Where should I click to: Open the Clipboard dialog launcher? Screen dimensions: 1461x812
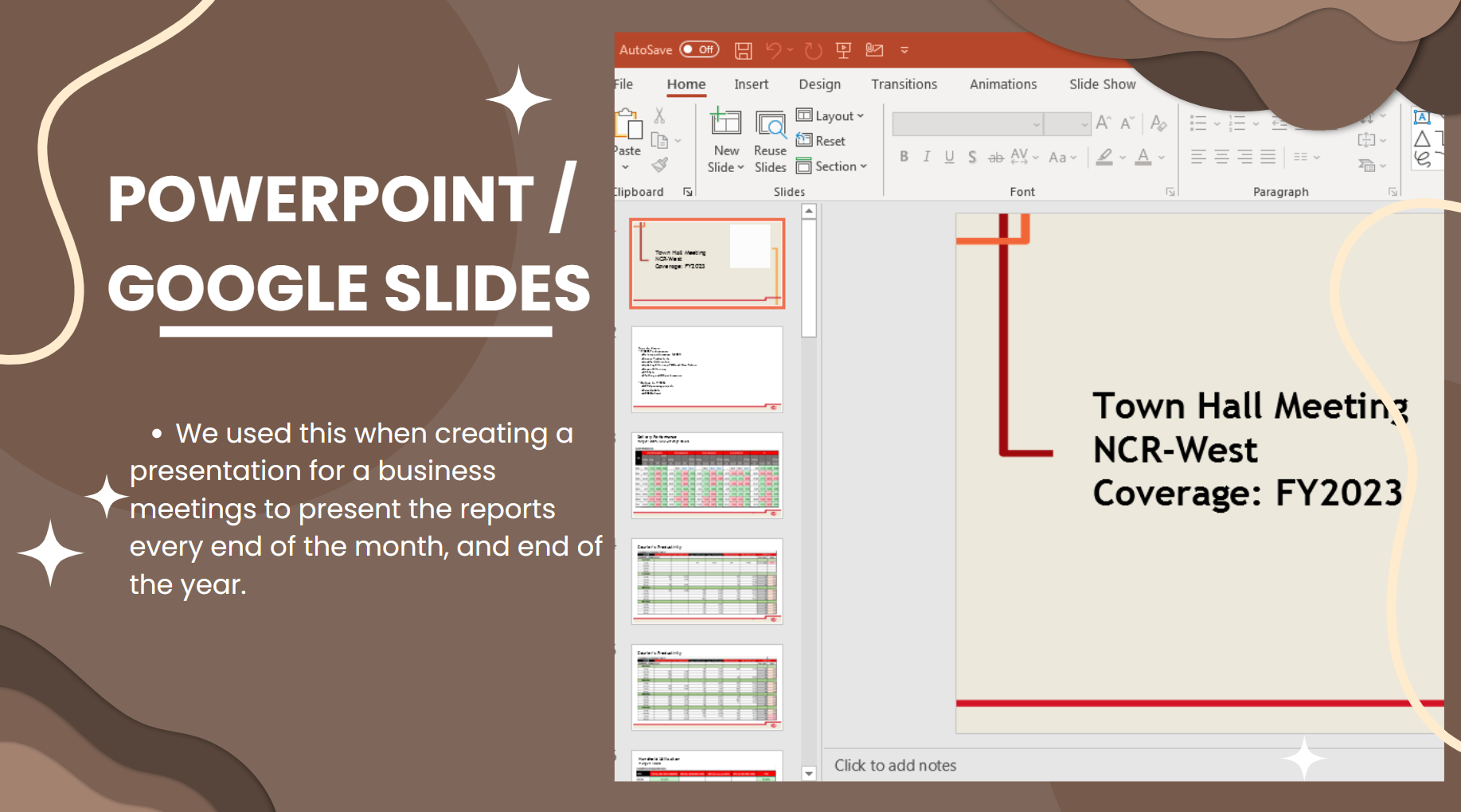pos(688,192)
